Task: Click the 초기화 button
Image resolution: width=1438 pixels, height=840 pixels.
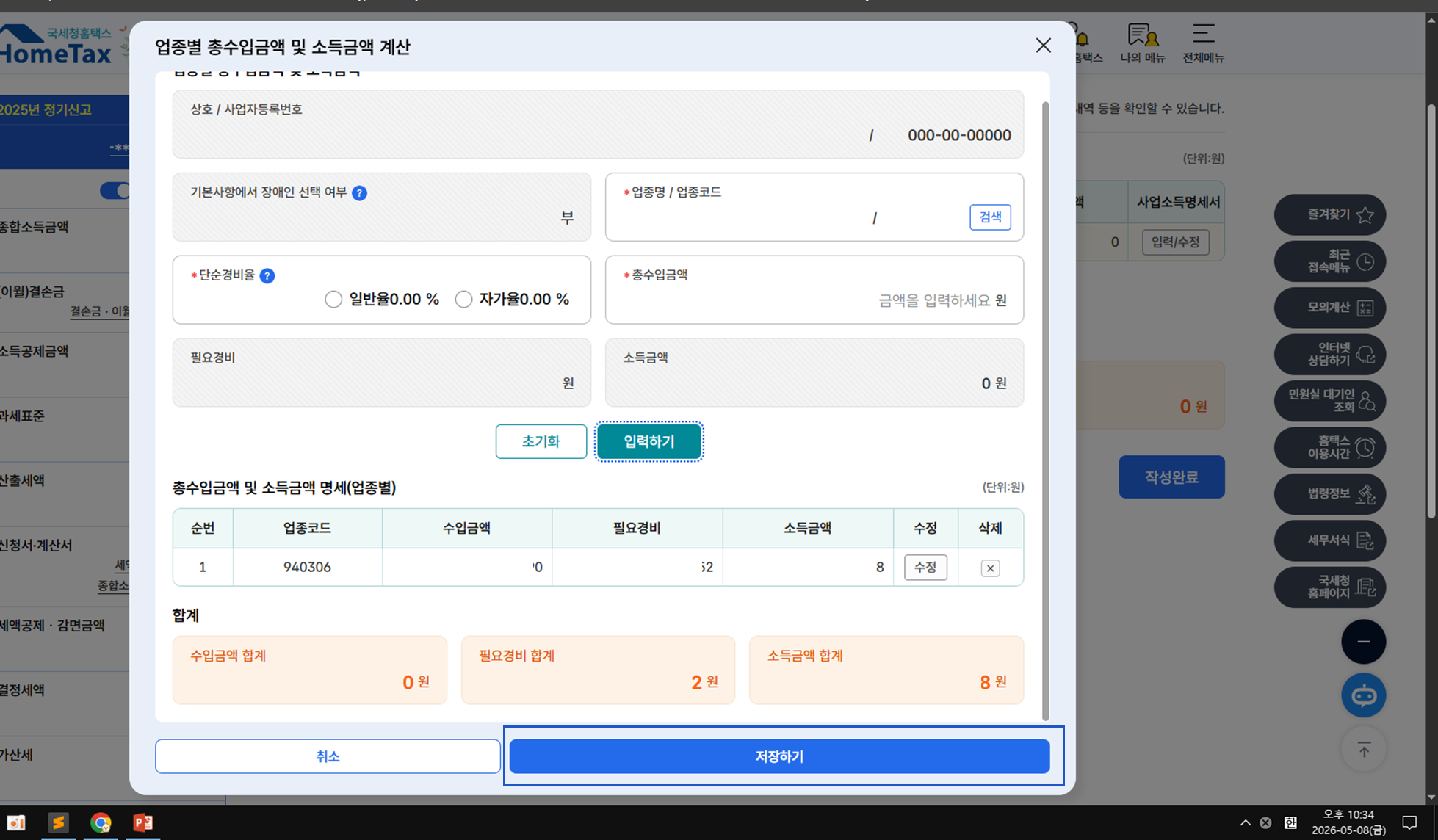Action: [541, 441]
